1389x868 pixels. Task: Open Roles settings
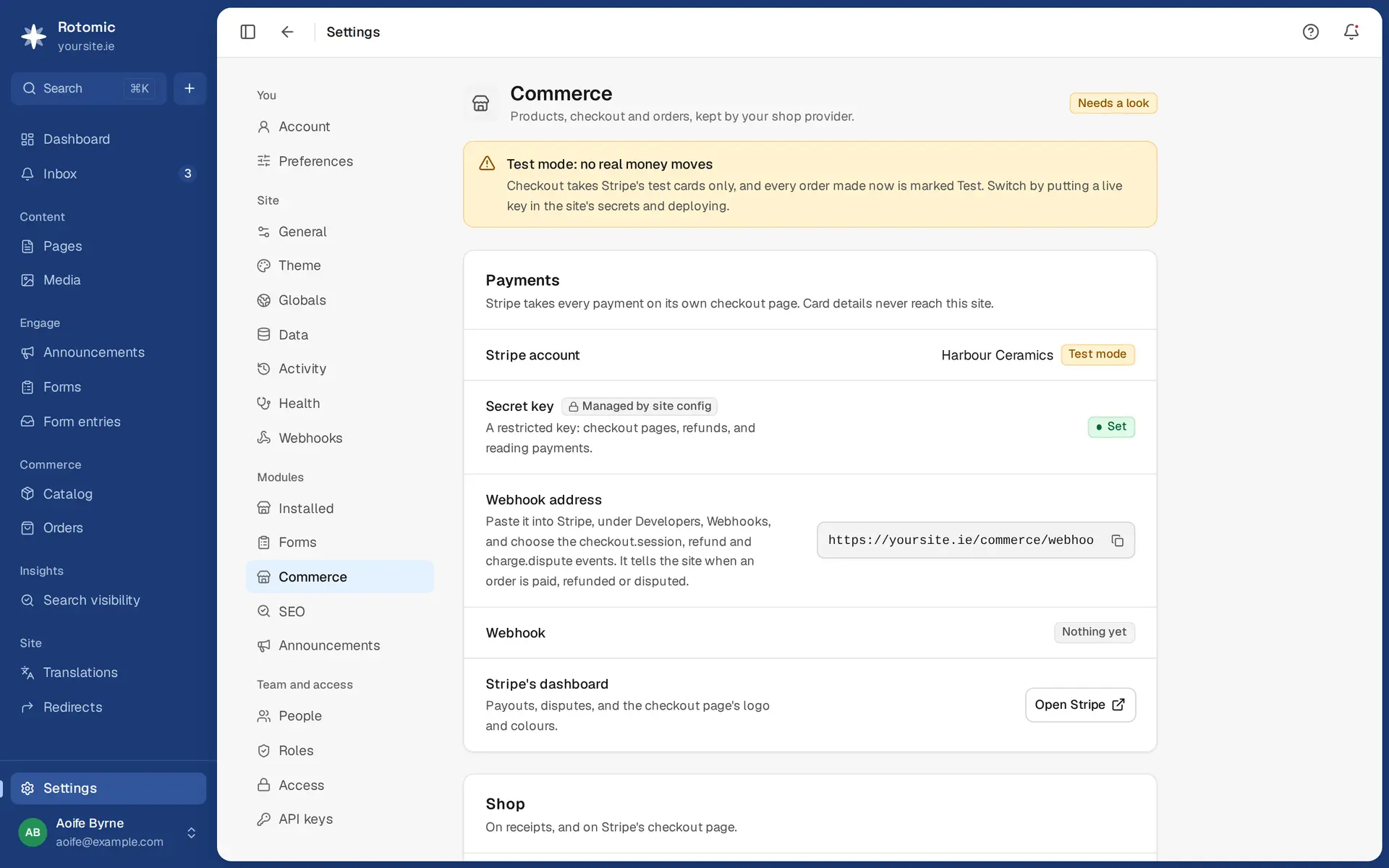coord(340,751)
